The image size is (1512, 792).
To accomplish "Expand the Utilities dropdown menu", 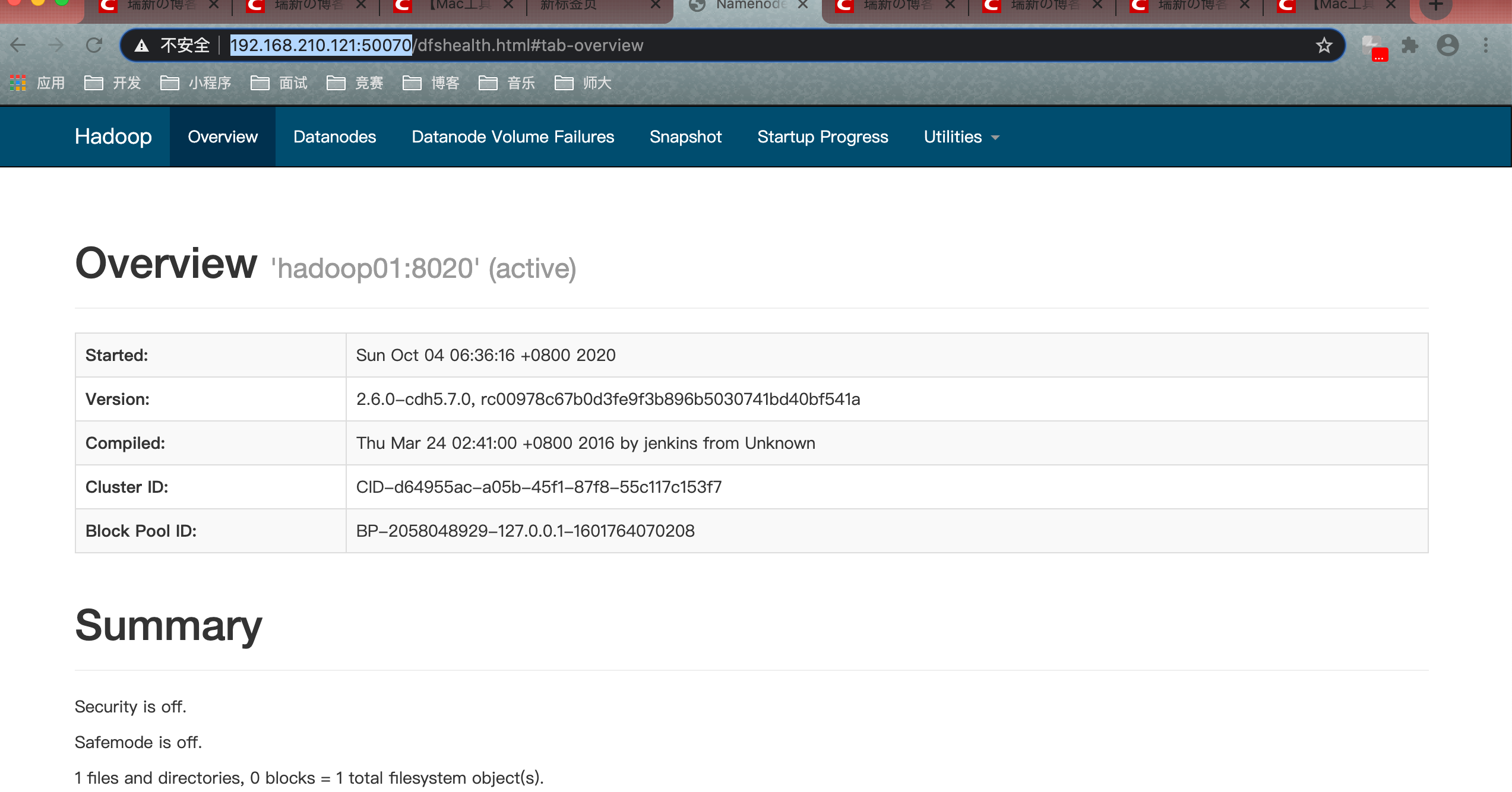I will point(961,137).
